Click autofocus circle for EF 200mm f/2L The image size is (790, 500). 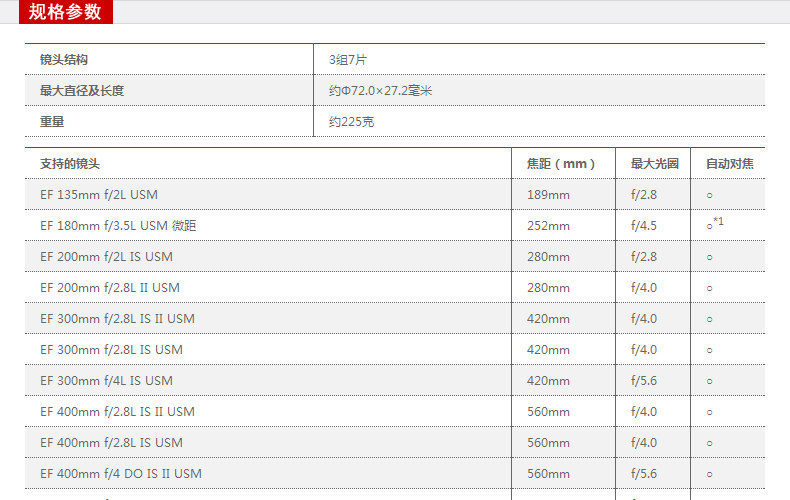tap(709, 257)
